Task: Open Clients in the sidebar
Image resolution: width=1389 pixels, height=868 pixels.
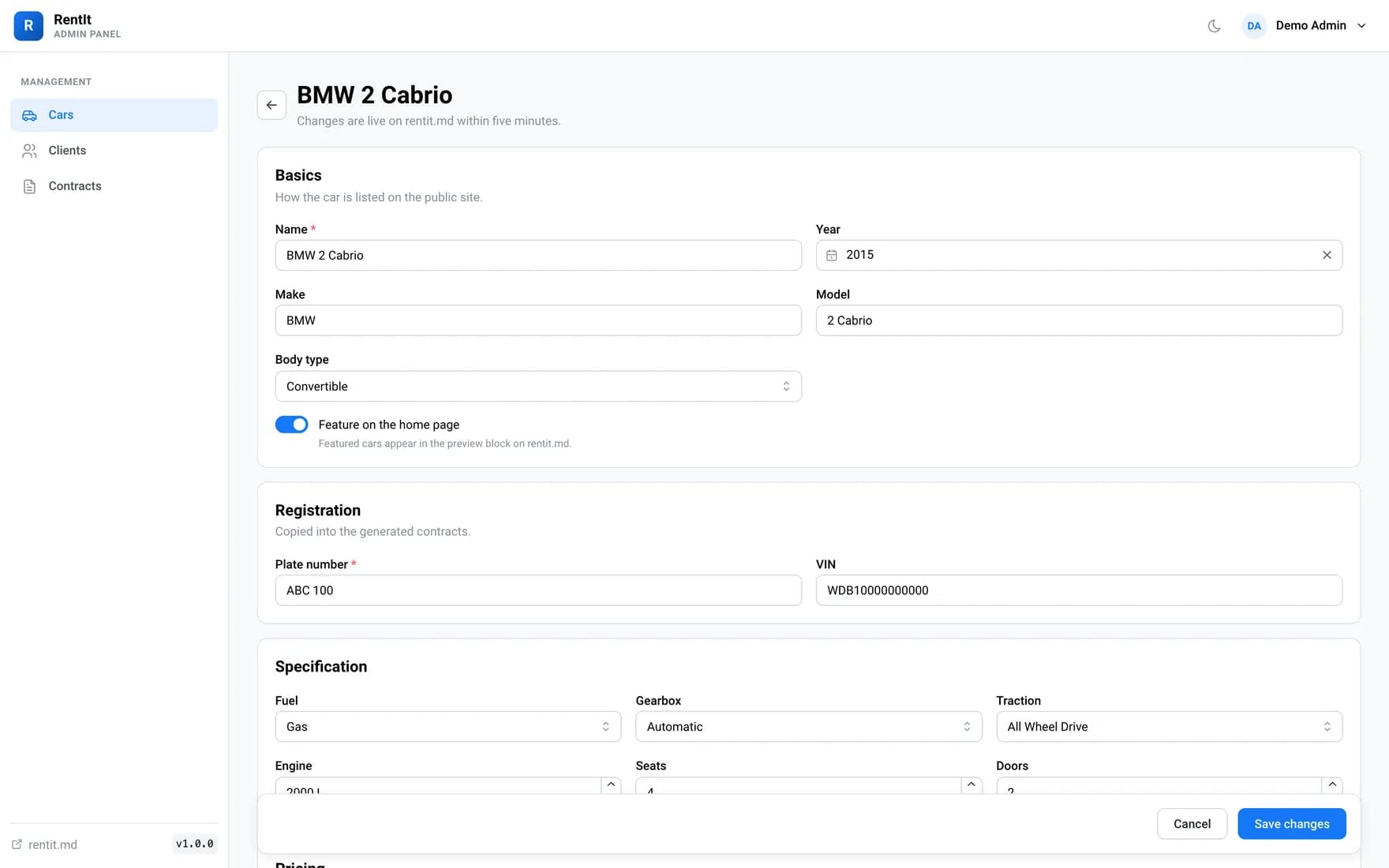Action: point(114,151)
